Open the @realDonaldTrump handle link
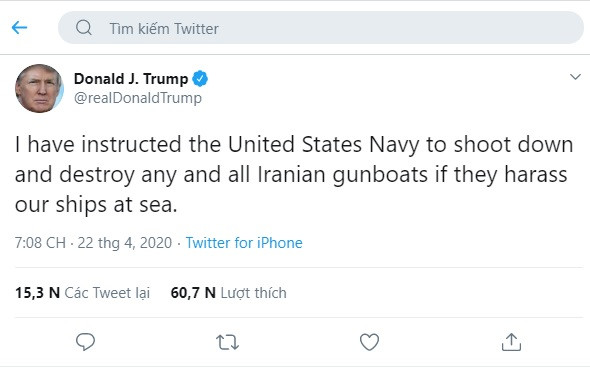The image size is (590, 376). (x=138, y=98)
